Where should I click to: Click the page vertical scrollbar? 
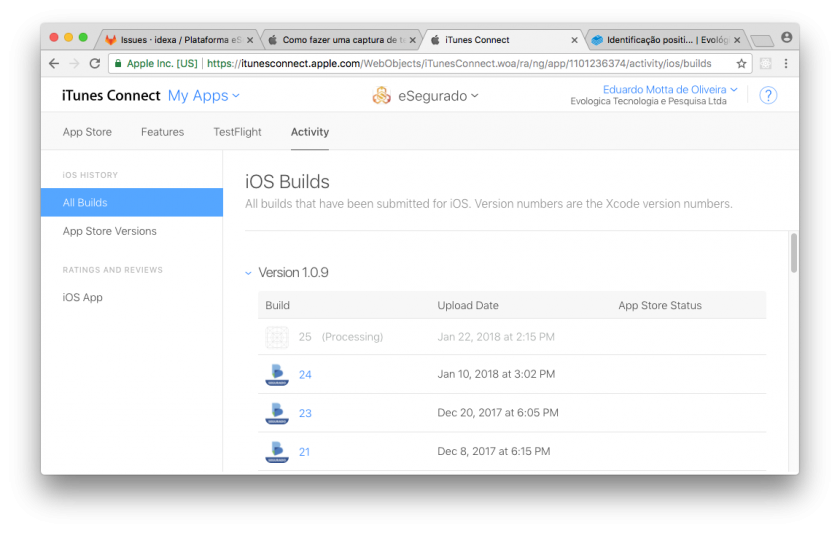point(794,253)
